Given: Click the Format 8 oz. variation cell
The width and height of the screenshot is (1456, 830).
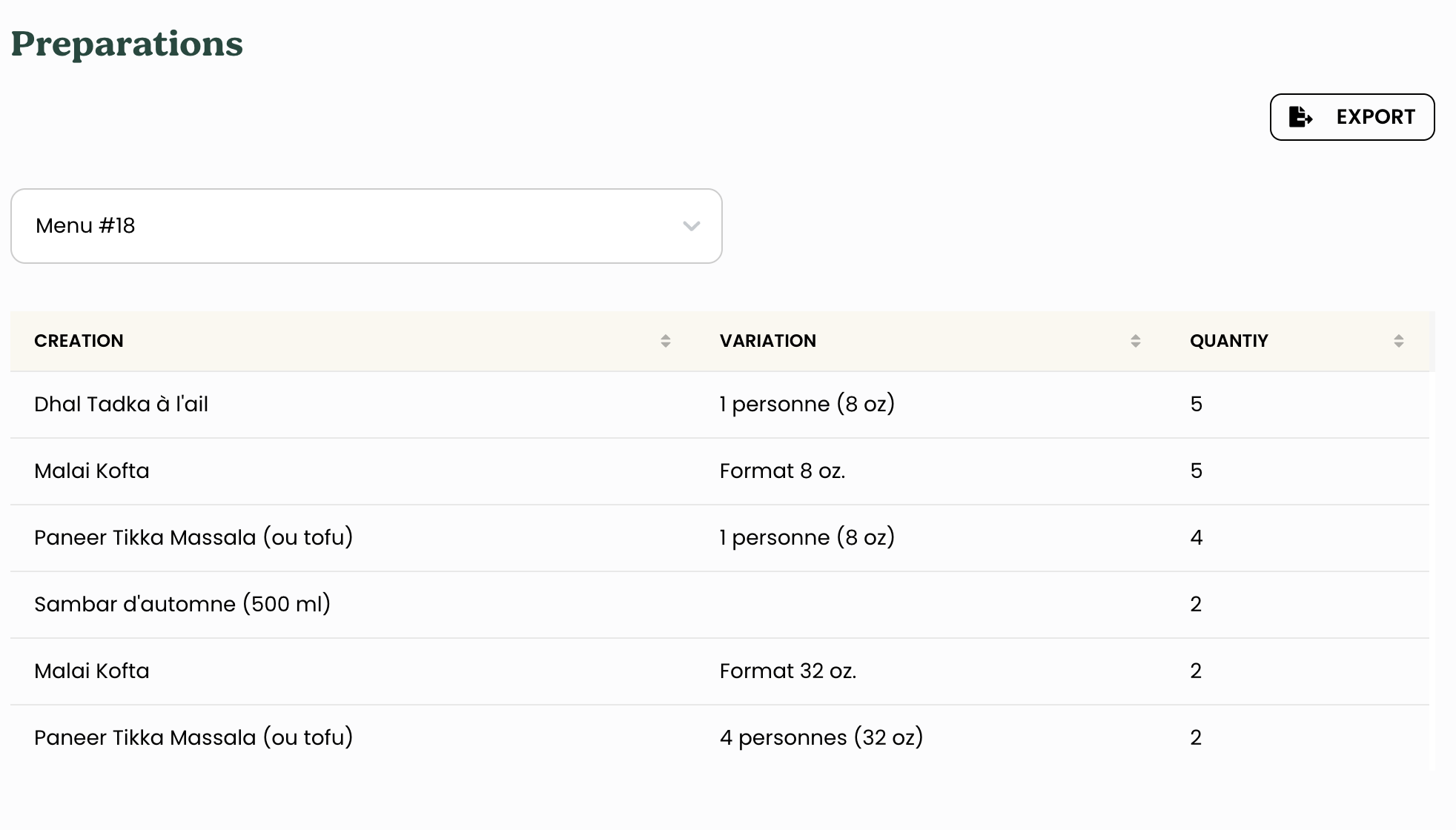Looking at the screenshot, I should (x=782, y=471).
